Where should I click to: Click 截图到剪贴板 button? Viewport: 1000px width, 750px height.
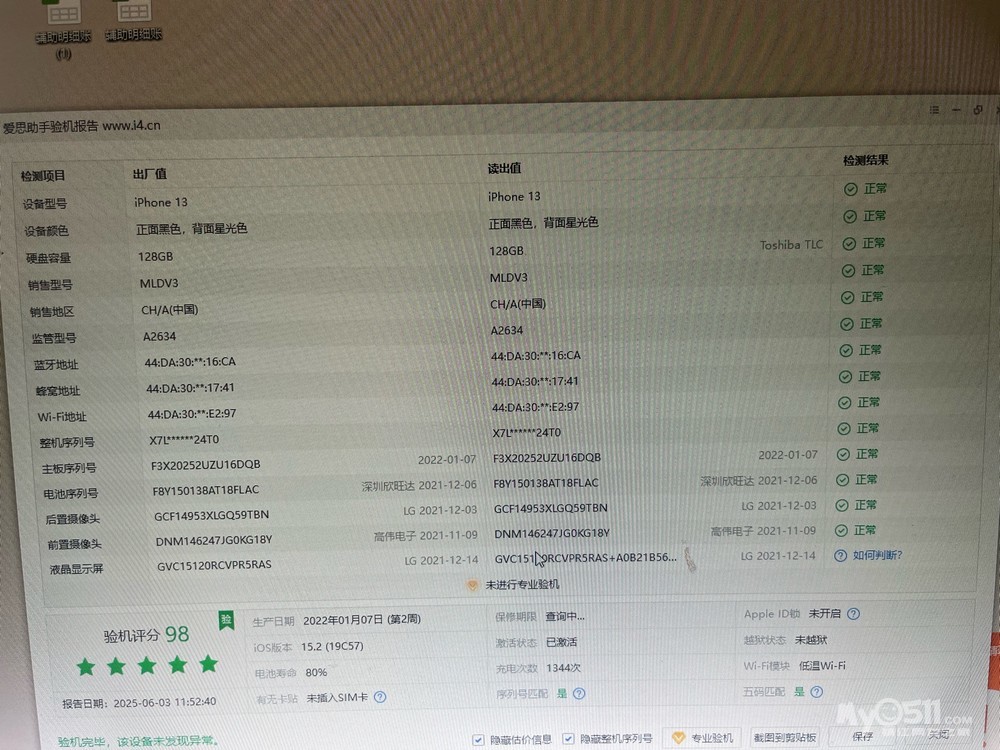786,738
